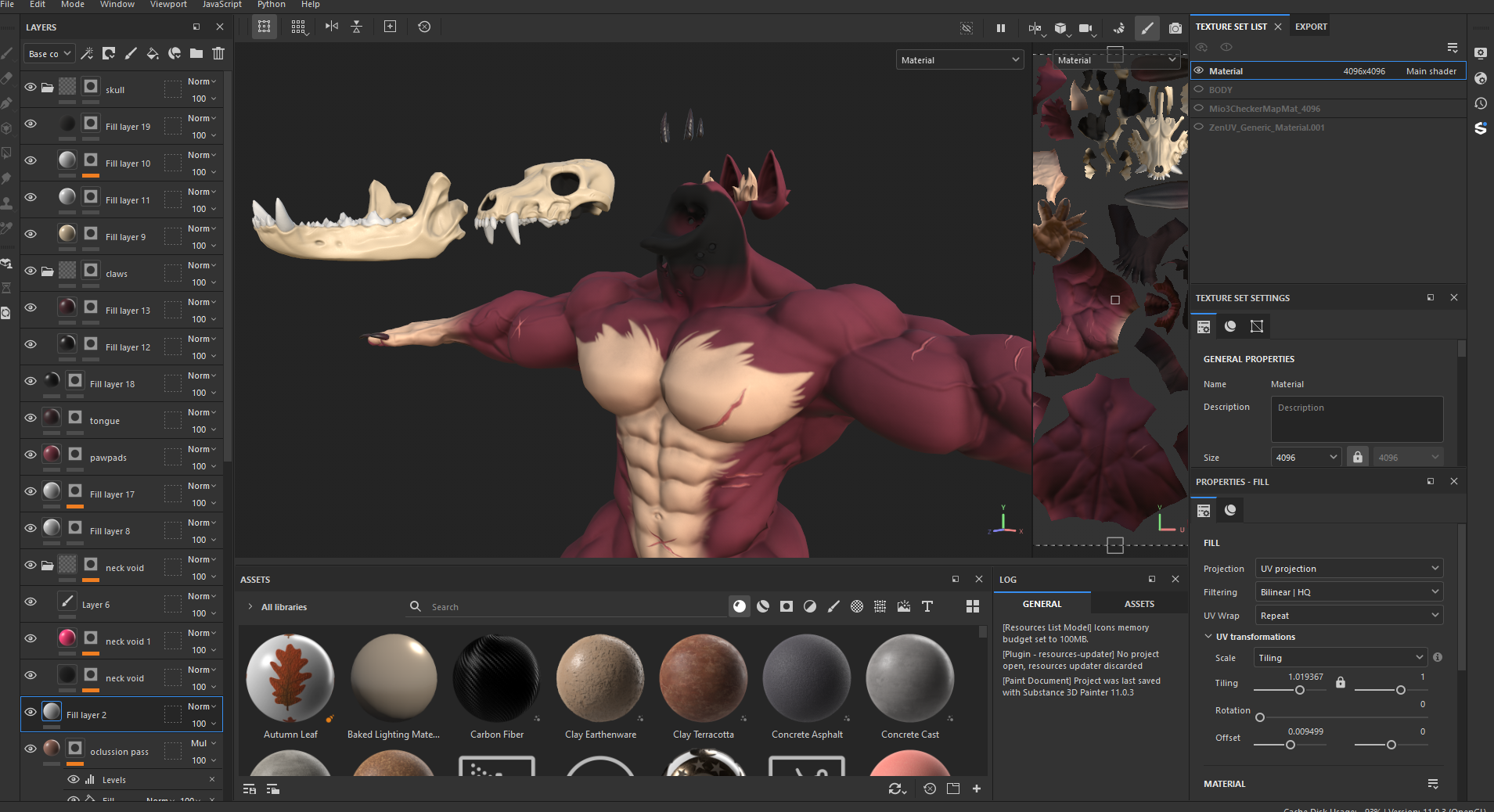Delete layer using the trash icon

[218, 53]
